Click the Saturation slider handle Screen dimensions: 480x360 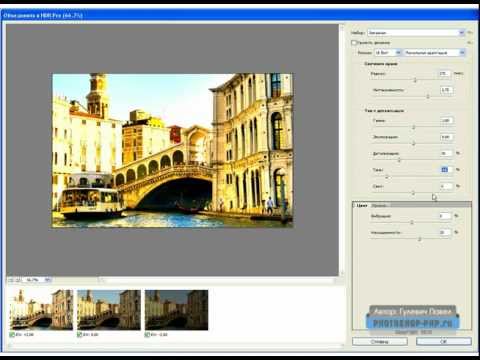420,239
